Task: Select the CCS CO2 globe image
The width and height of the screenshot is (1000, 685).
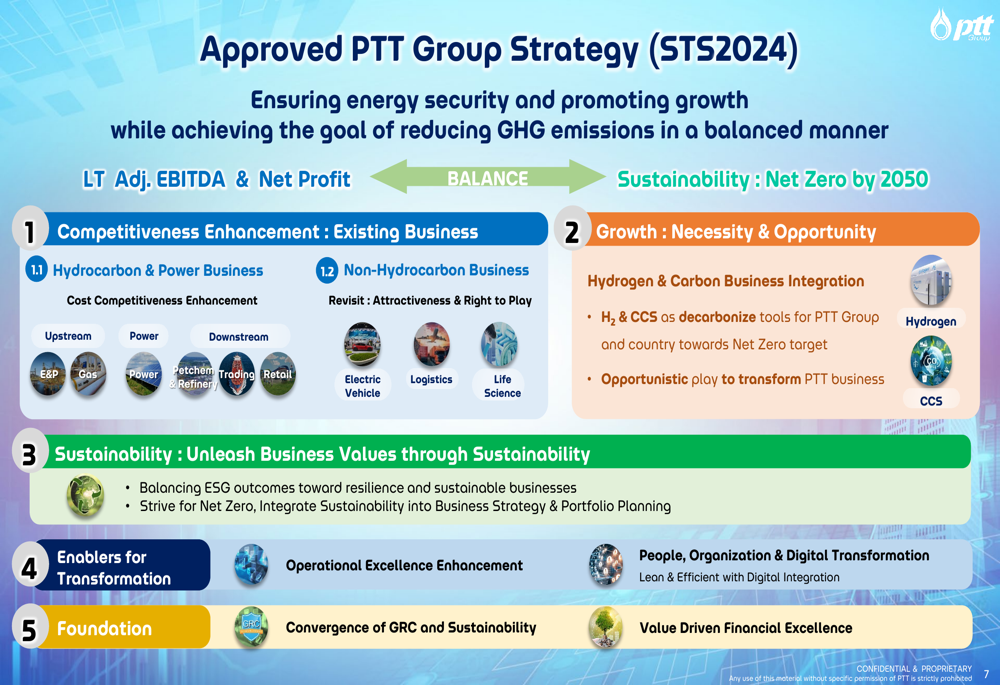Action: tap(931, 362)
